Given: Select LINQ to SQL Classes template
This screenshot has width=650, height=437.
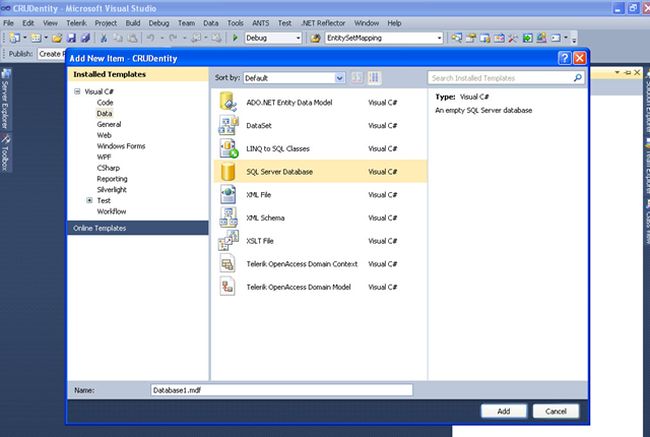Looking at the screenshot, I should tap(320, 148).
